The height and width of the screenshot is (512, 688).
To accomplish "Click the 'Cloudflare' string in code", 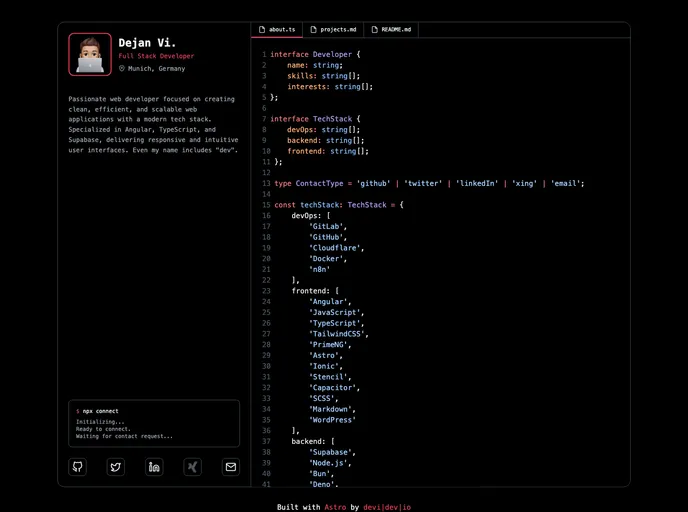I will pos(337,248).
